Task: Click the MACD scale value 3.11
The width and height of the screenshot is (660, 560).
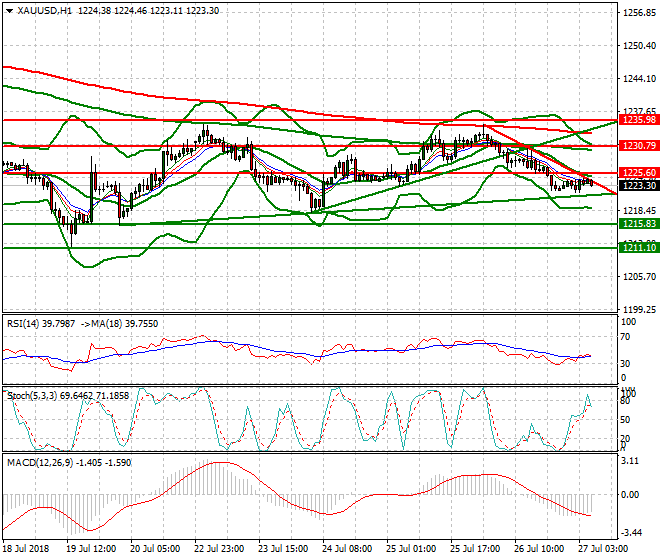Action: pyautogui.click(x=630, y=461)
